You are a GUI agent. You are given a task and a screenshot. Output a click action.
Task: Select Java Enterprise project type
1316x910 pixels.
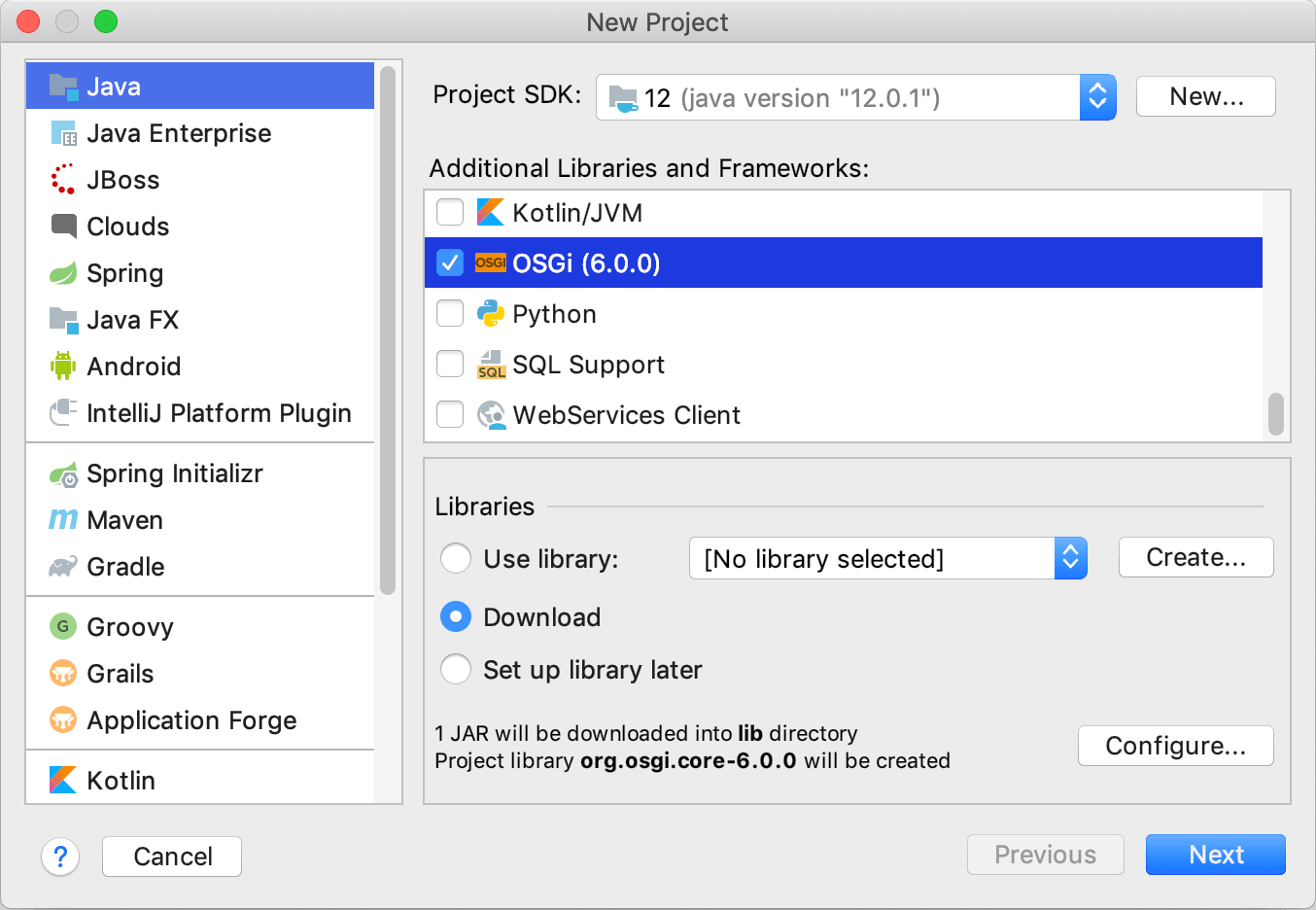pyautogui.click(x=200, y=133)
